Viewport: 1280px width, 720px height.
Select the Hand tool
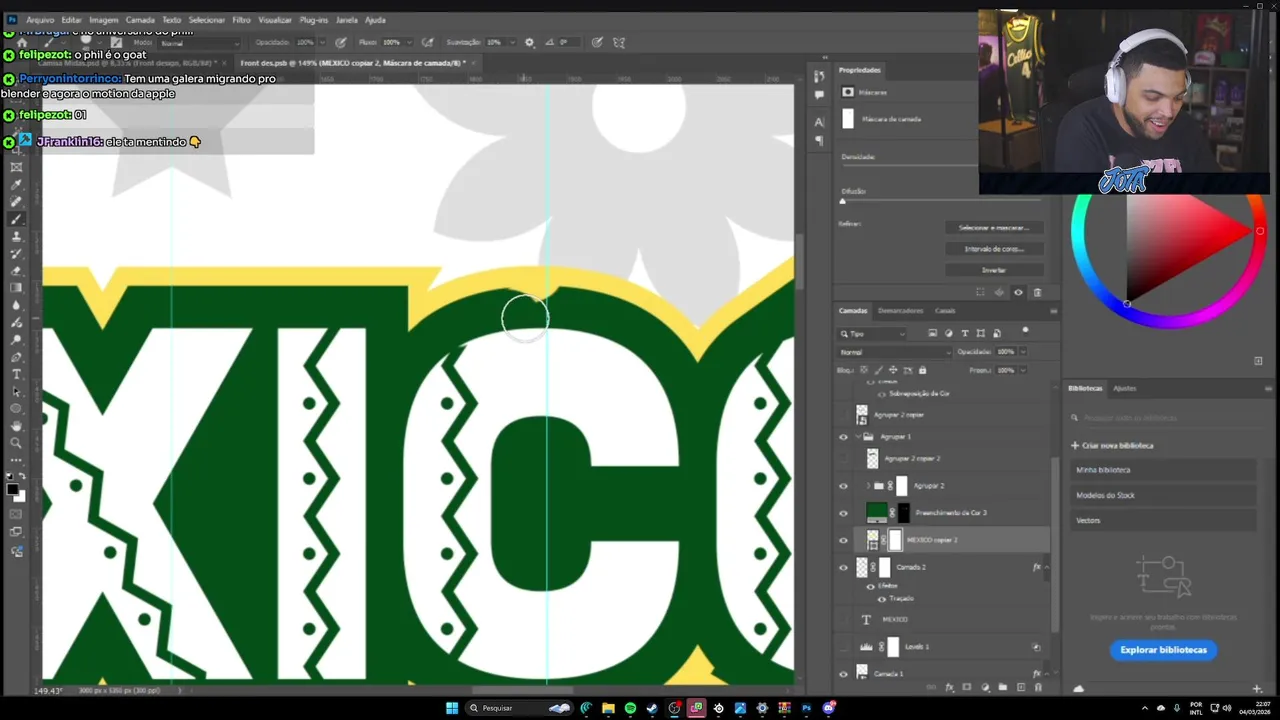point(16,425)
